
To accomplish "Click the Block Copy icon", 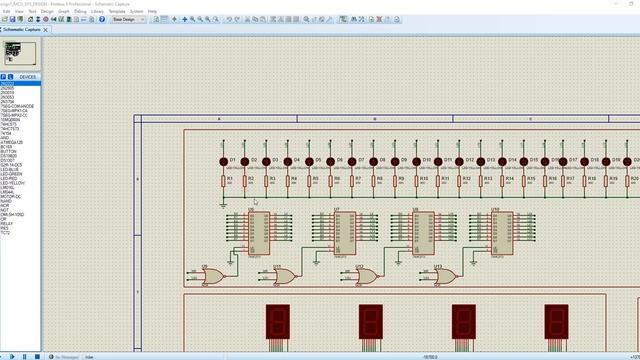I will tap(273, 19).
